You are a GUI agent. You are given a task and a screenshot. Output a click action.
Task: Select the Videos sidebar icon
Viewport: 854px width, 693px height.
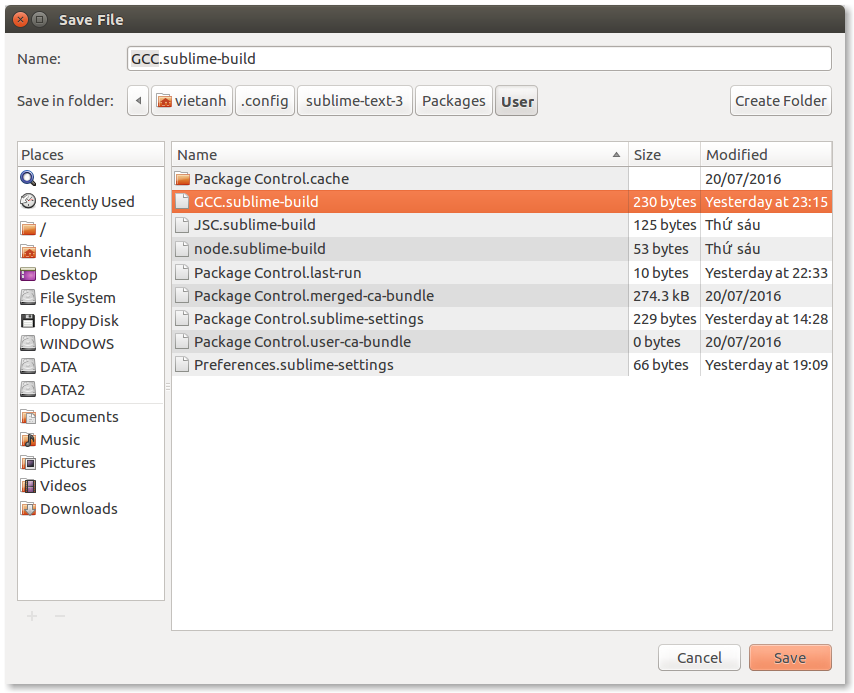[x=30, y=485]
